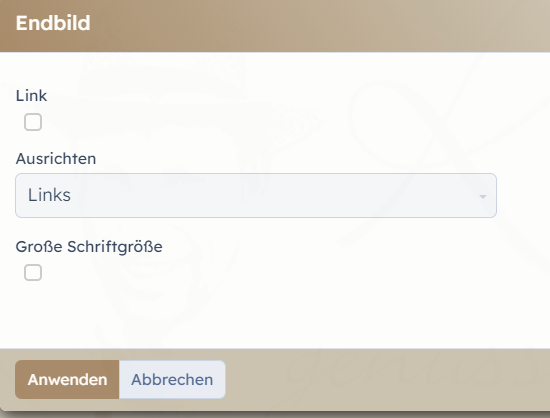
Task: Click the Große Schriftgröße label
Action: click(x=89, y=247)
